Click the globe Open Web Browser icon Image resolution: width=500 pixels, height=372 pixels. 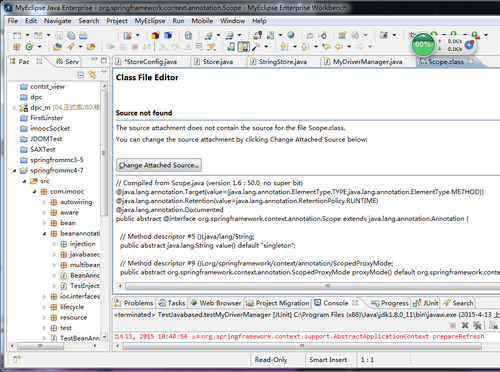pos(291,35)
